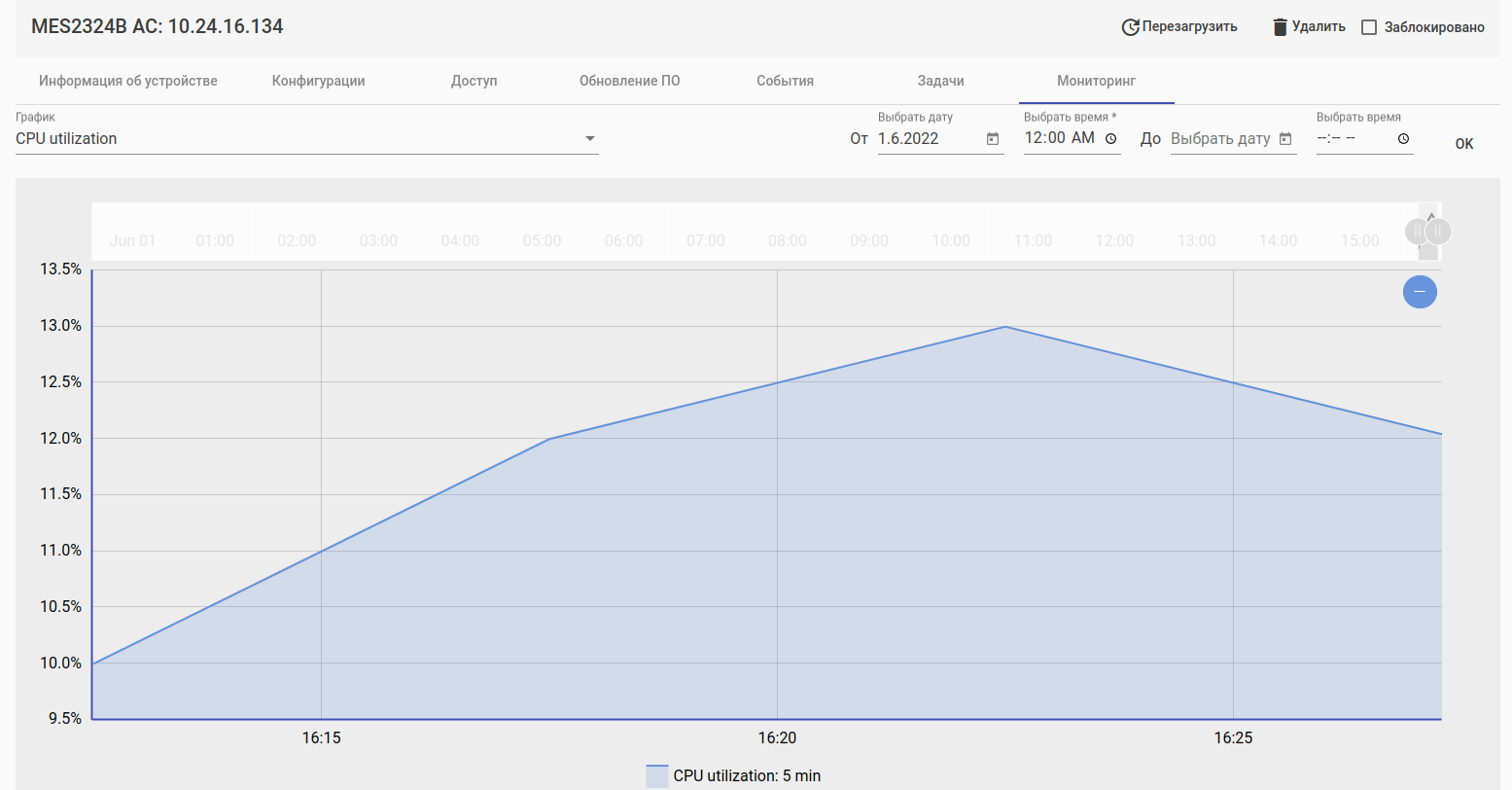Click the blue zoom-out minus button on chart
The height and width of the screenshot is (790, 1512).
[1420, 291]
